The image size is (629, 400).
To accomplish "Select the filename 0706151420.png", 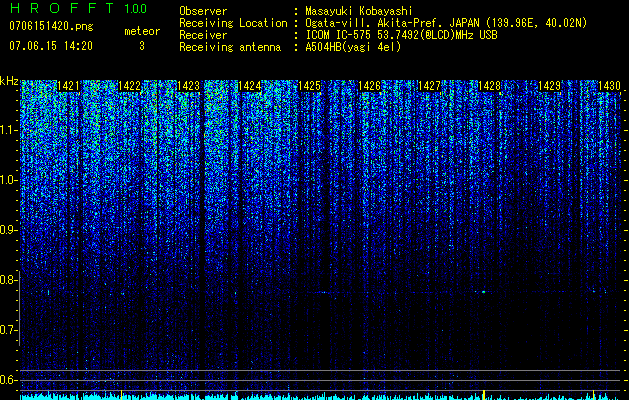I will 51,26.
